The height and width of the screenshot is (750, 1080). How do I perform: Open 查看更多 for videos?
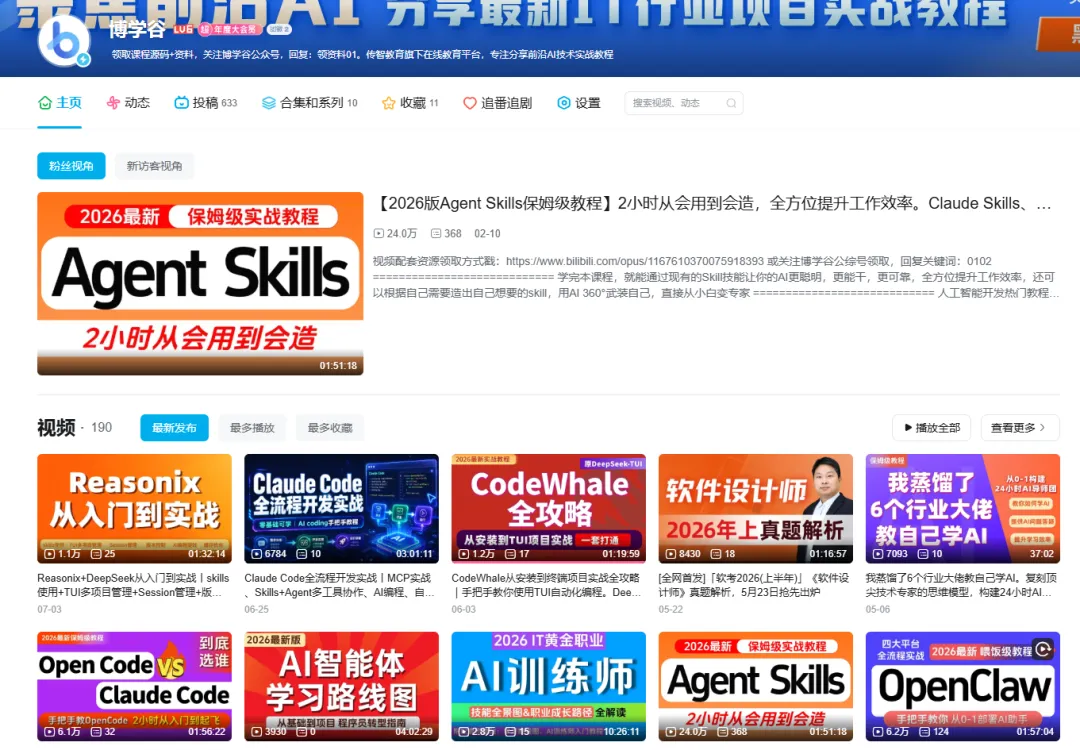pos(1020,428)
